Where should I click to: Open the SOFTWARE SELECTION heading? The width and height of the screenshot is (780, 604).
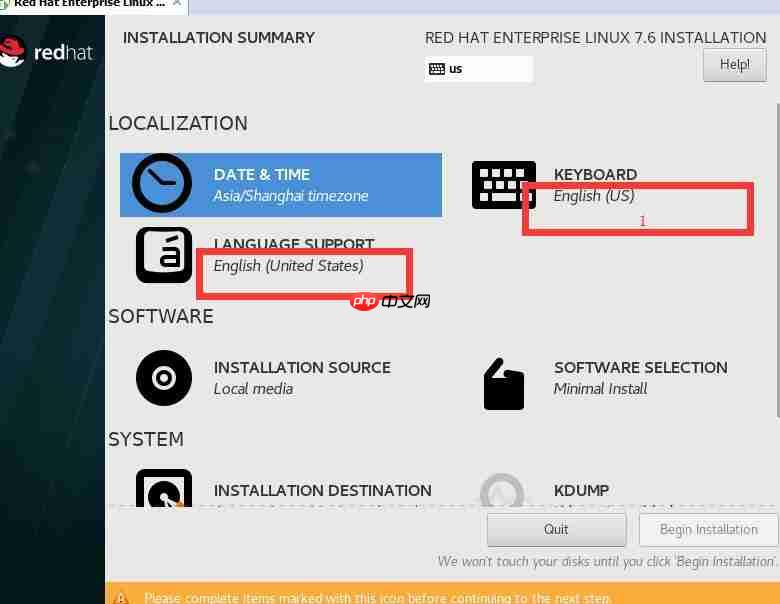641,368
